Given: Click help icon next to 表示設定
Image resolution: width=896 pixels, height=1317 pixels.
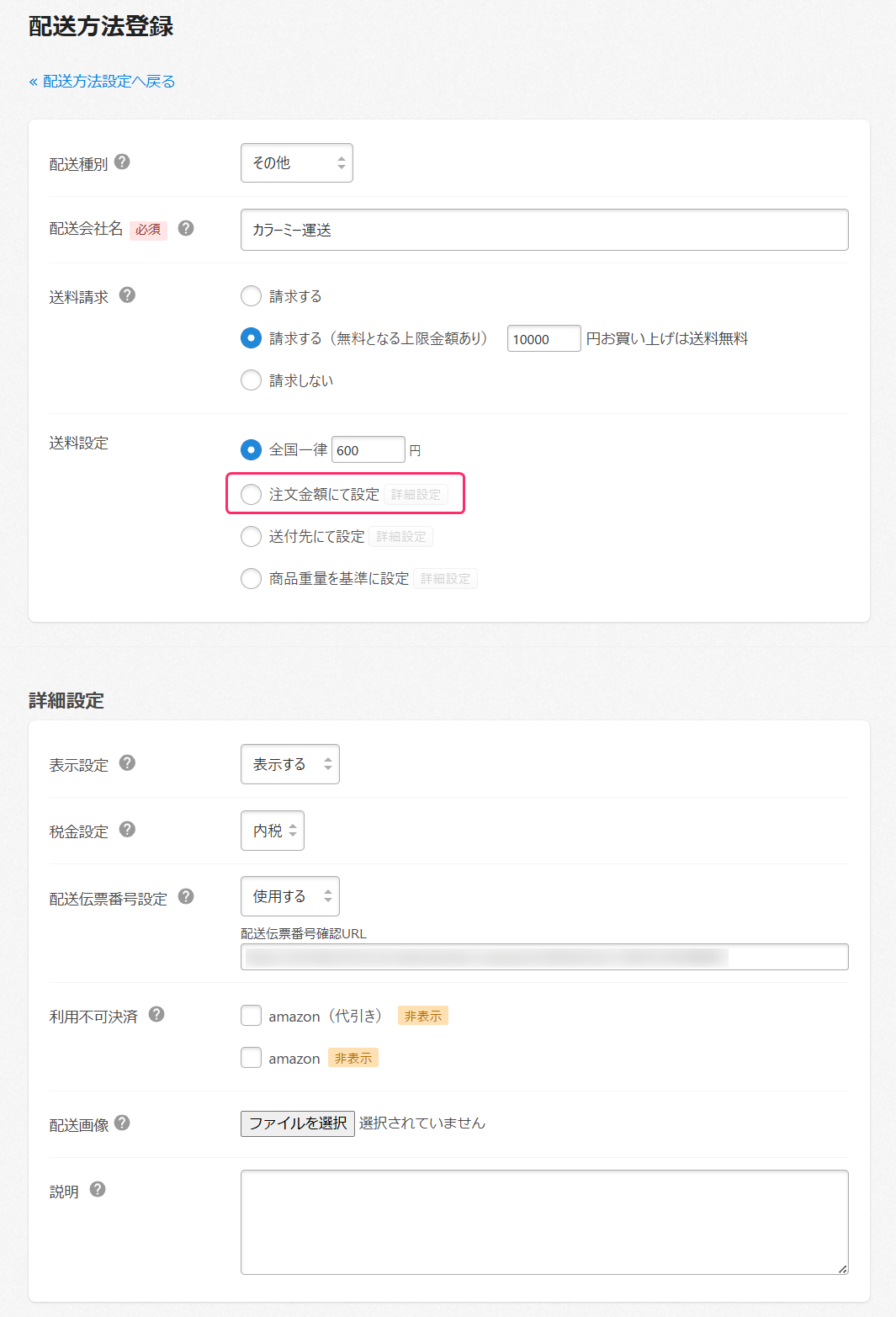Looking at the screenshot, I should [x=127, y=762].
